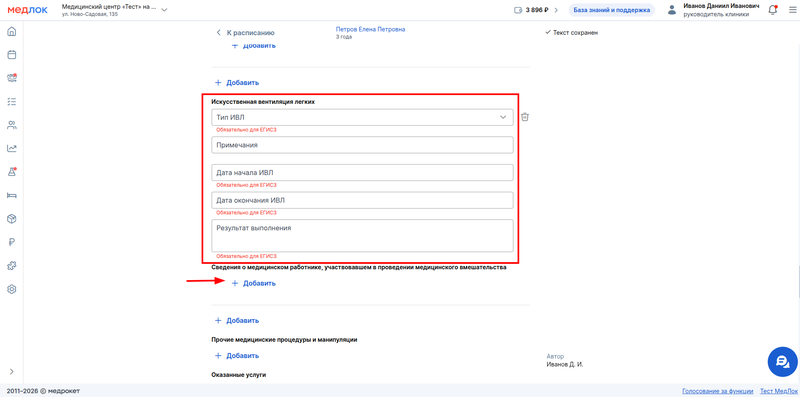Open the ruble finance sidebar icon

12,242
